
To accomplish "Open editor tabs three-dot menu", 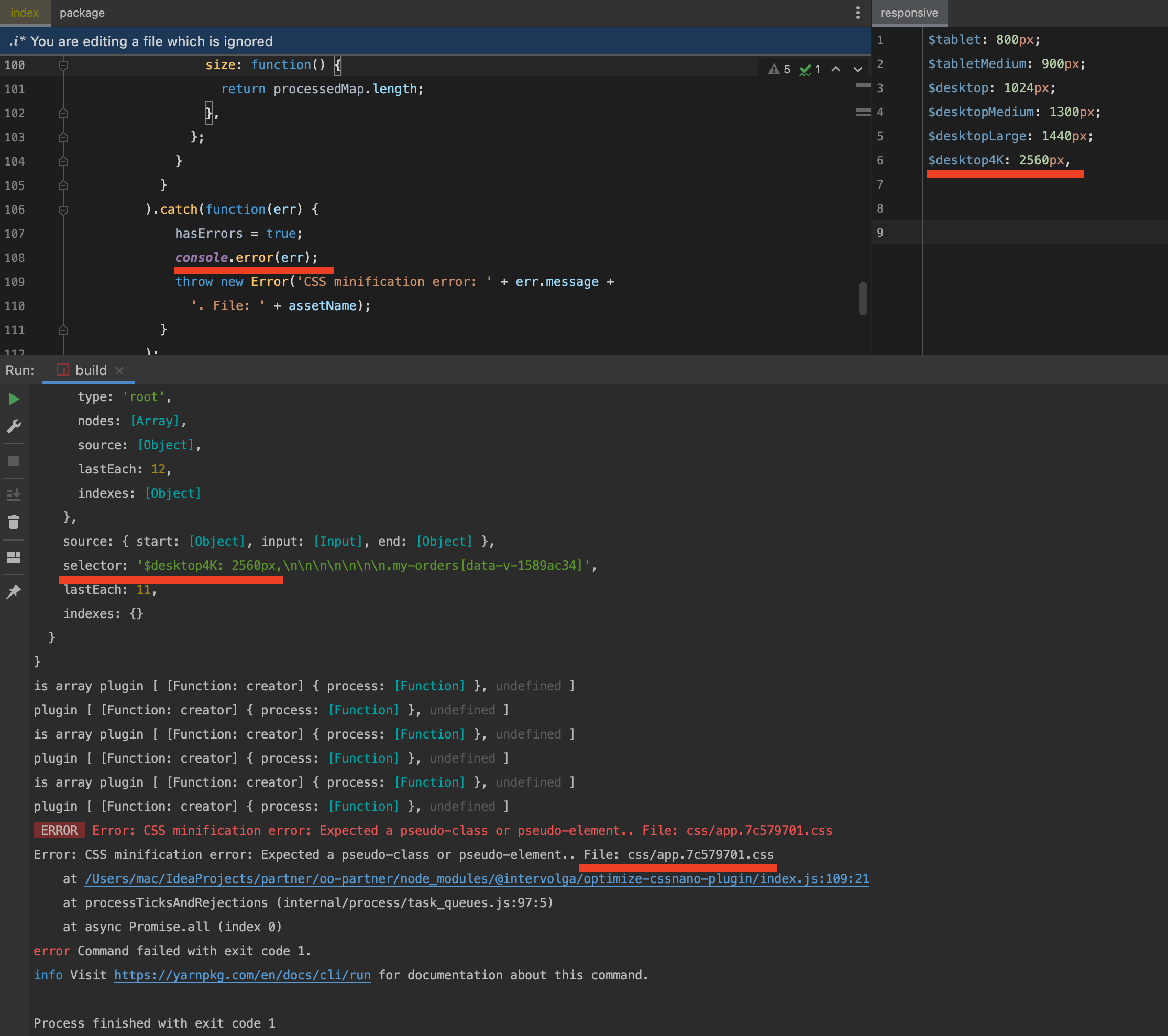I will 857,13.
